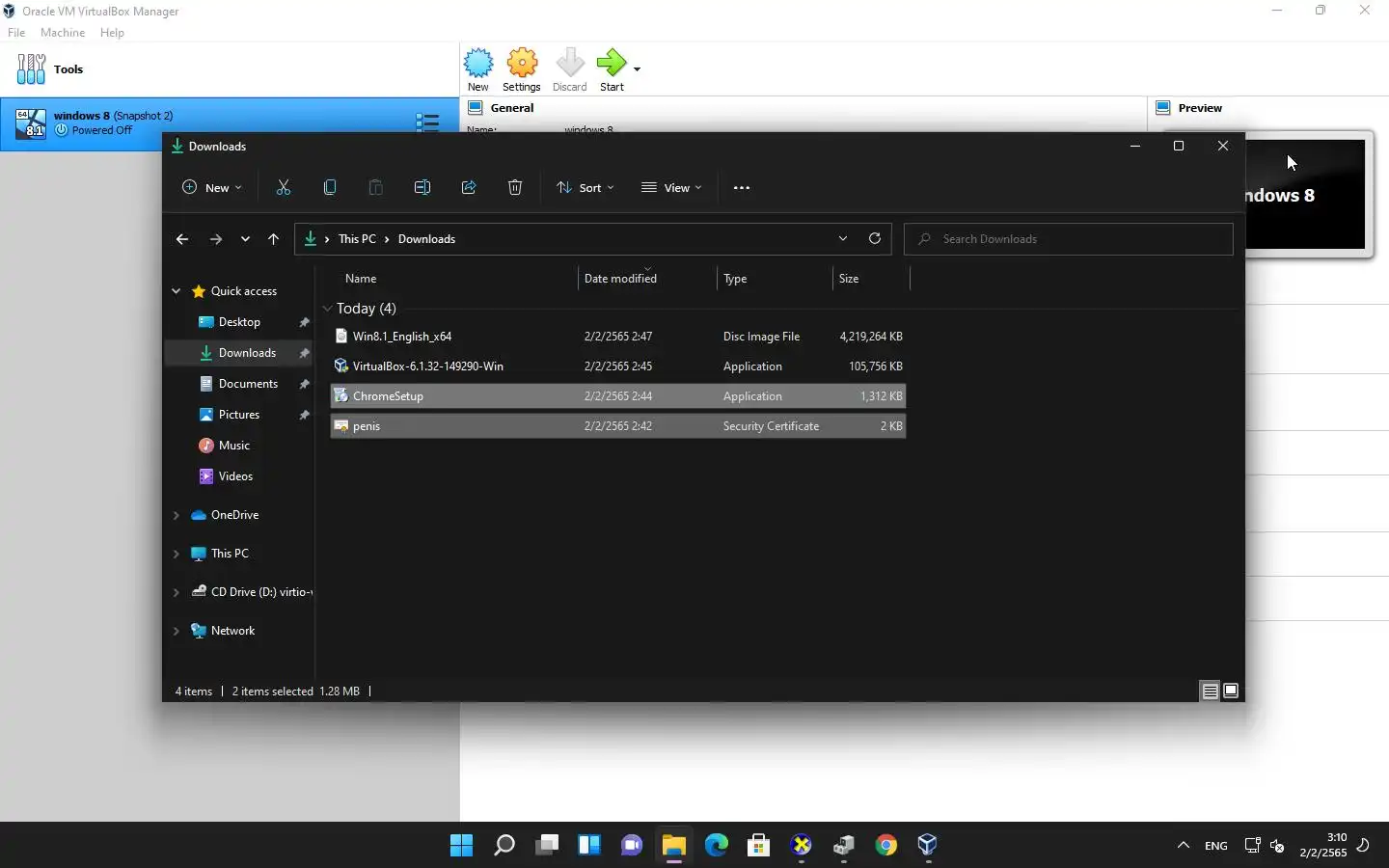The width and height of the screenshot is (1389, 868).
Task: Open Google Chrome from taskbar
Action: pos(886,846)
